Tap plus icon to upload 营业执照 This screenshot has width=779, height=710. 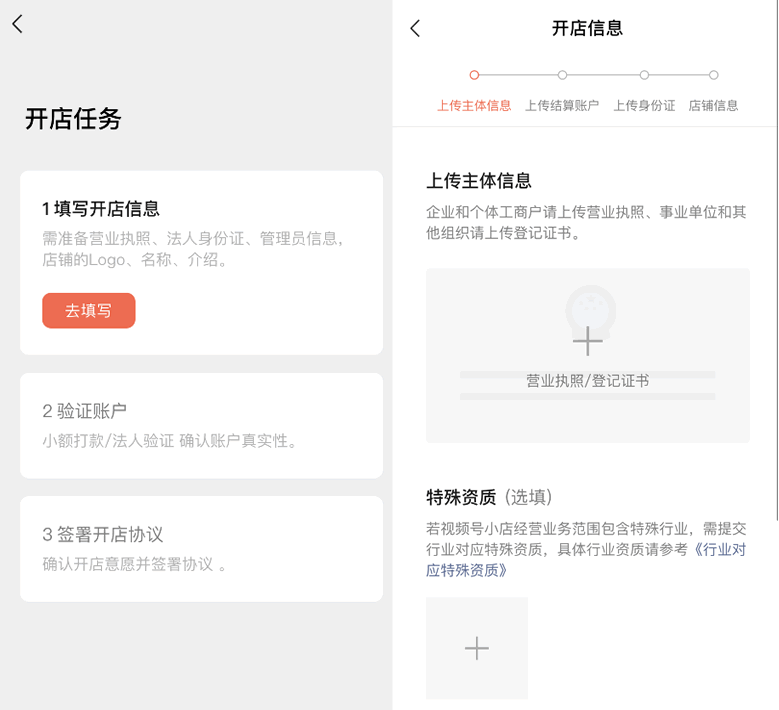tap(587, 342)
